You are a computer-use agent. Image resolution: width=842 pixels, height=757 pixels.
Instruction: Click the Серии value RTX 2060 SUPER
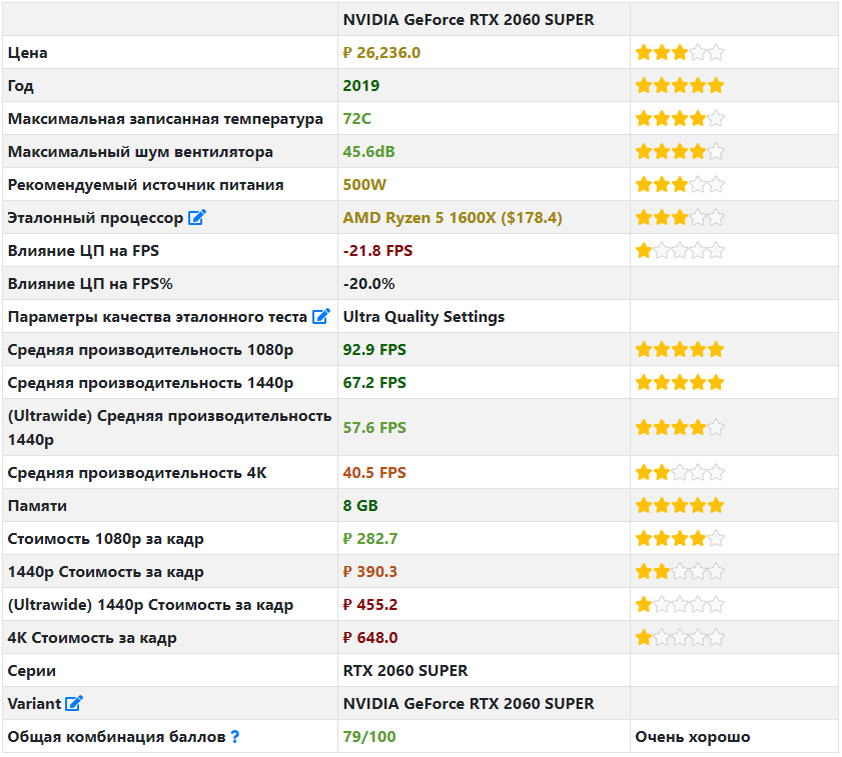pyautogui.click(x=405, y=671)
